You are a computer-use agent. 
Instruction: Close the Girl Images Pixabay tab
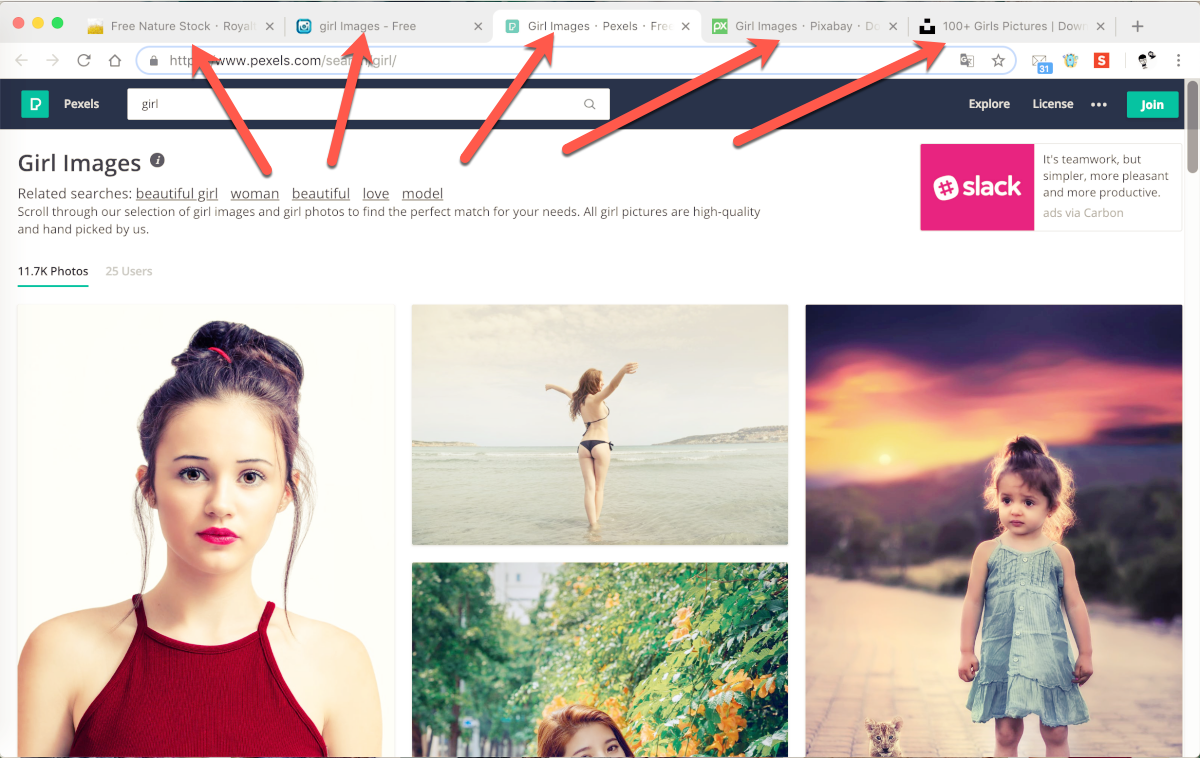tap(893, 27)
